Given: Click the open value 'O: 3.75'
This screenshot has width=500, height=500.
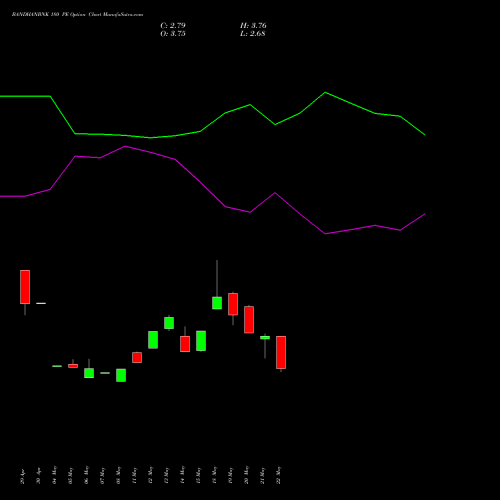Looking at the screenshot, I should click(x=173, y=34).
